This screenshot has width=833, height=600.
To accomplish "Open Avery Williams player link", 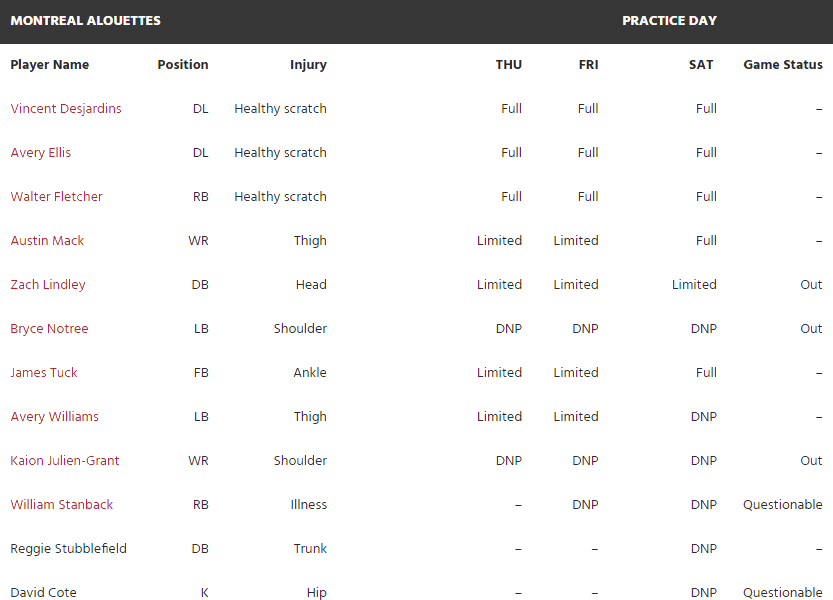I will pos(55,417).
